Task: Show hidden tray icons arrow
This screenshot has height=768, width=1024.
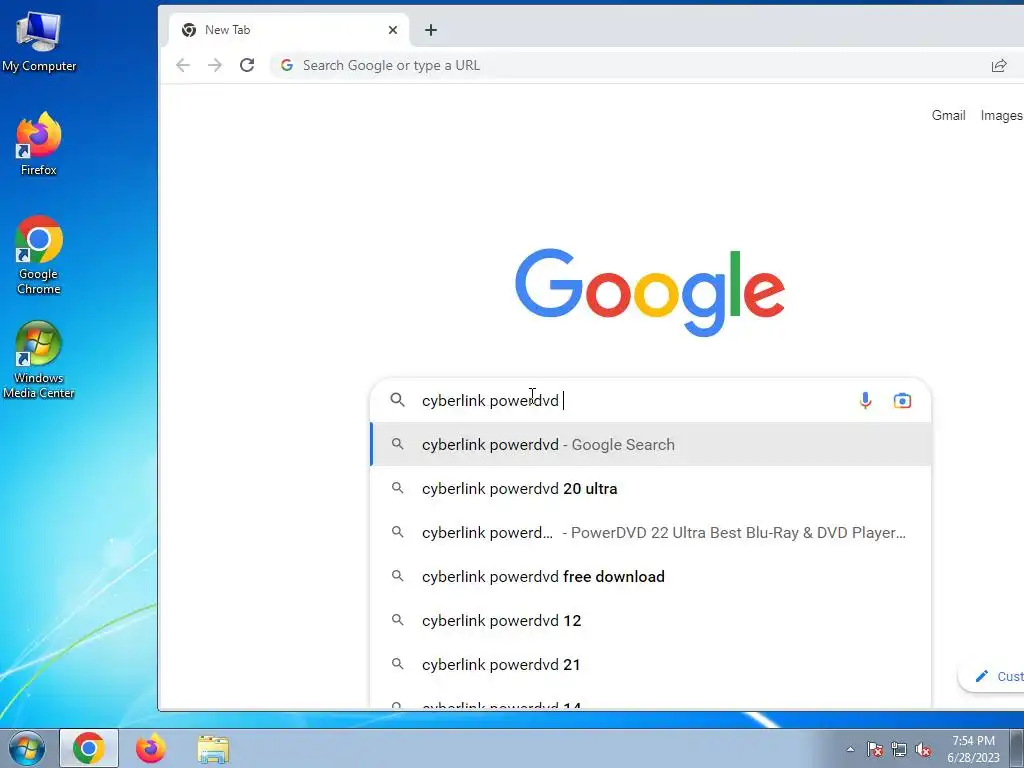Action: pyautogui.click(x=850, y=749)
